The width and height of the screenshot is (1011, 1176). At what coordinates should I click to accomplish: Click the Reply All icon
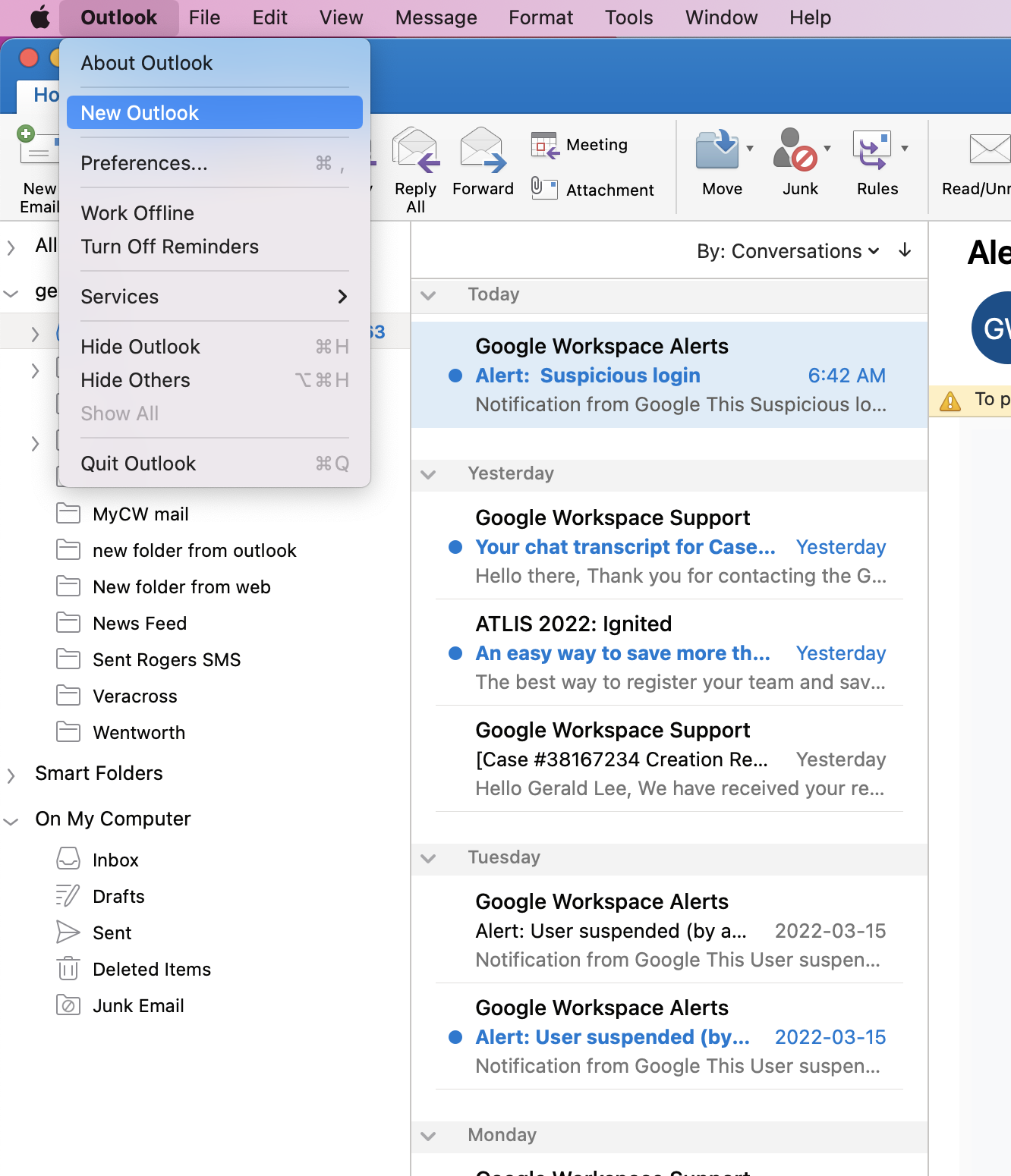pos(415,150)
